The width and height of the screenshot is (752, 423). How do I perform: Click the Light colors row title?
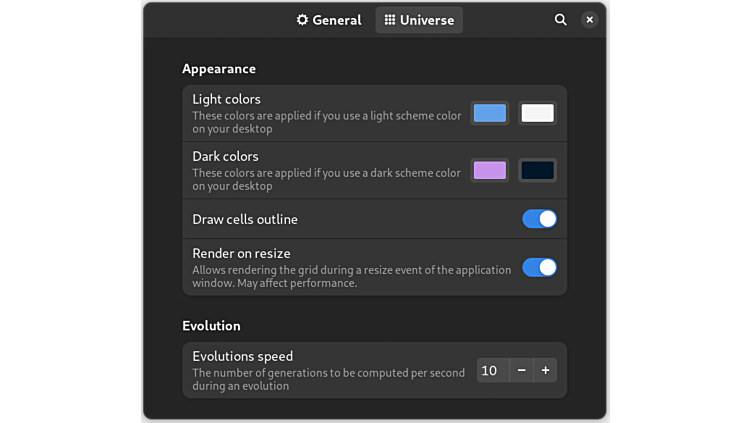coord(226,99)
